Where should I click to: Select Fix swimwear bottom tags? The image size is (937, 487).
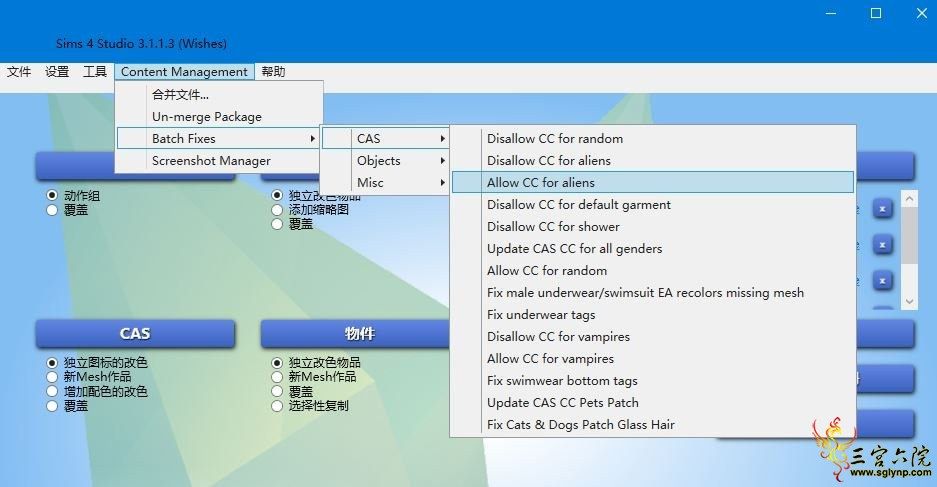(x=653, y=381)
